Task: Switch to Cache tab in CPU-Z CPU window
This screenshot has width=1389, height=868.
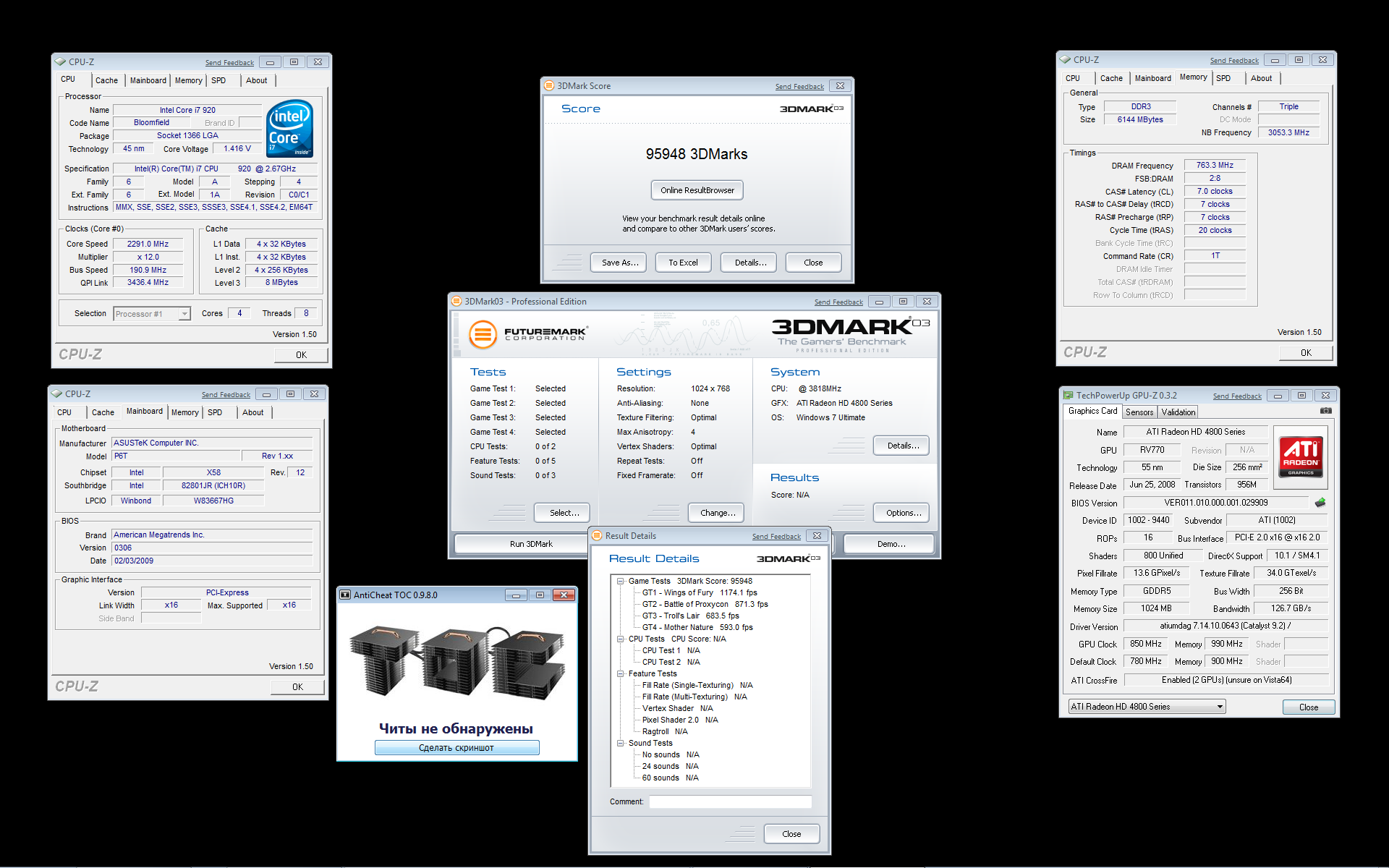Action: click(106, 80)
